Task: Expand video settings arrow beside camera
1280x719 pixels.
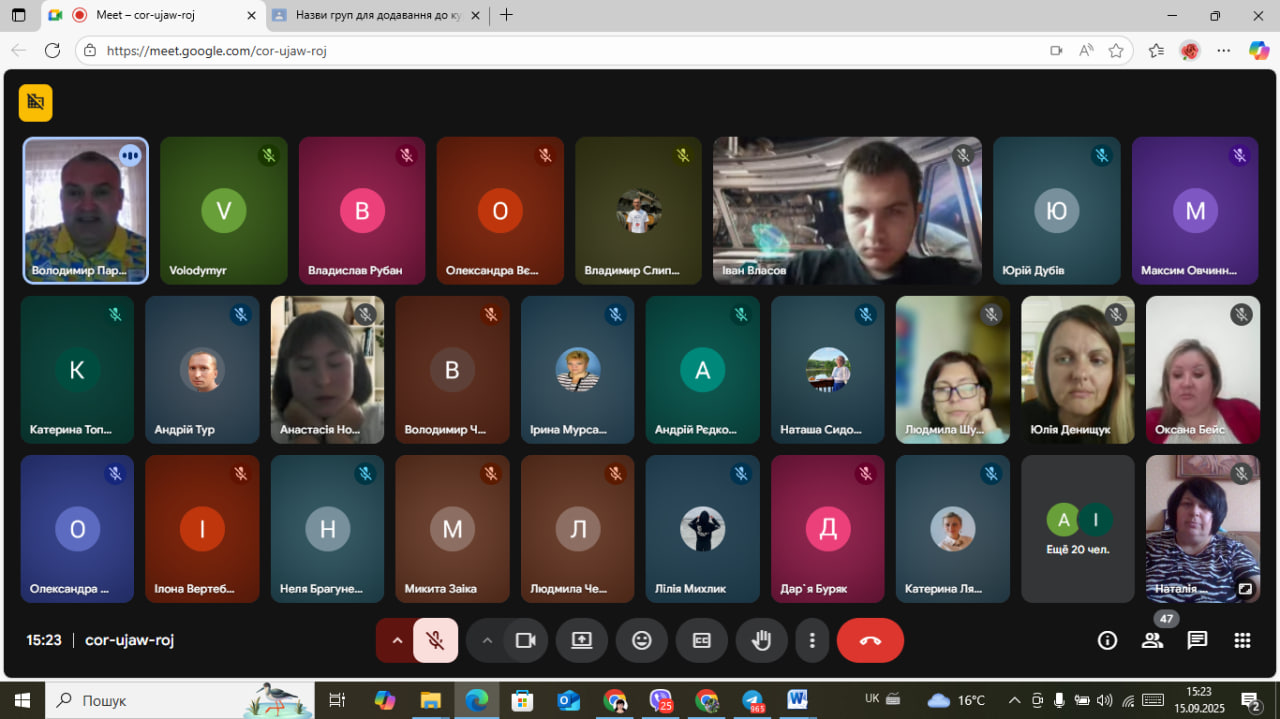Action: tap(487, 641)
